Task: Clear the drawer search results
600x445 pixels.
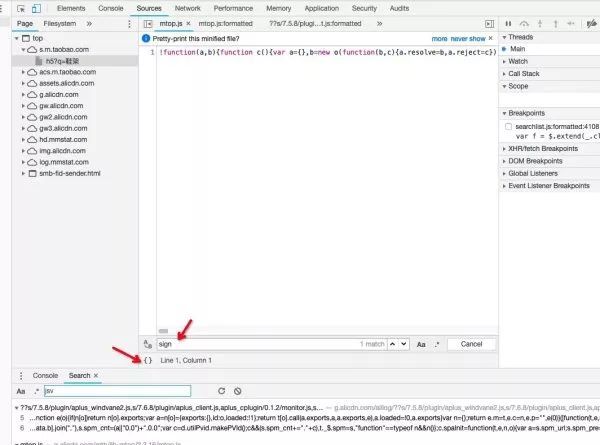Action: [x=238, y=391]
